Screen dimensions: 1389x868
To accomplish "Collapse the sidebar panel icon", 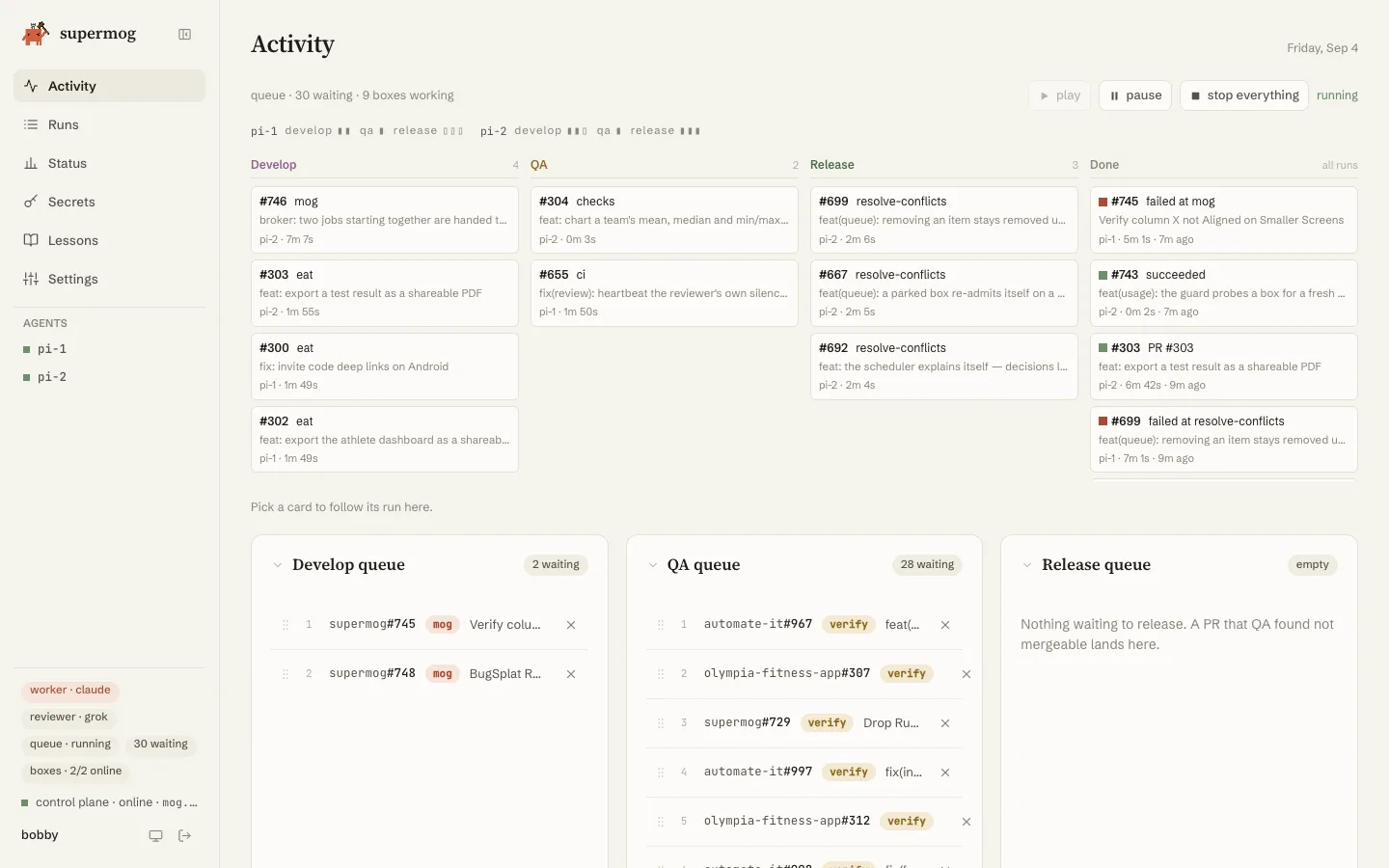I will (184, 35).
